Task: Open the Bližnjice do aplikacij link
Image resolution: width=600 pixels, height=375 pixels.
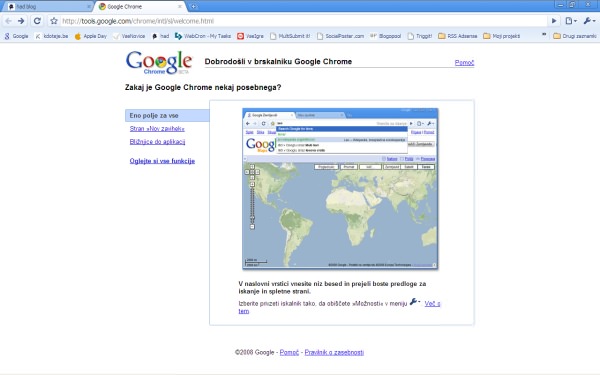Action: point(157,142)
